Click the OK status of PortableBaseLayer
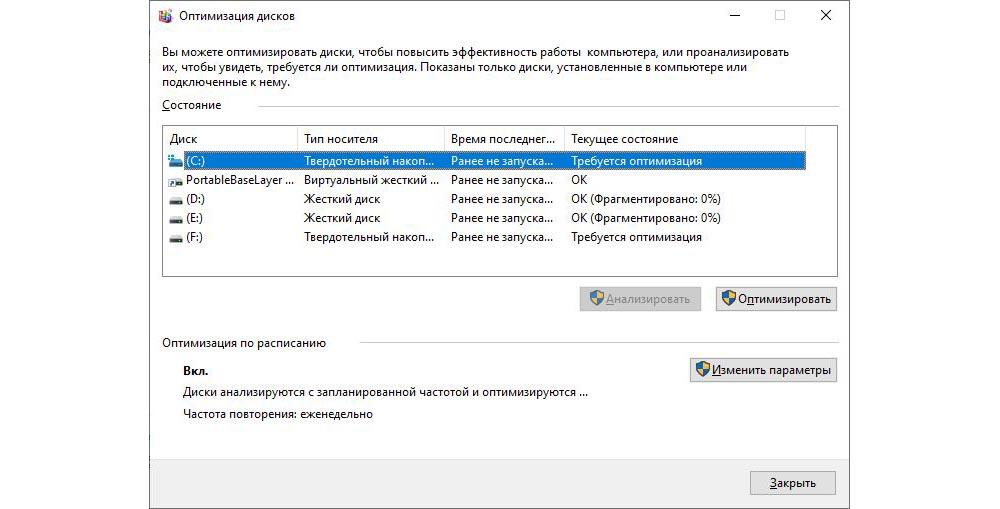The width and height of the screenshot is (1000, 509). pyautogui.click(x=579, y=180)
